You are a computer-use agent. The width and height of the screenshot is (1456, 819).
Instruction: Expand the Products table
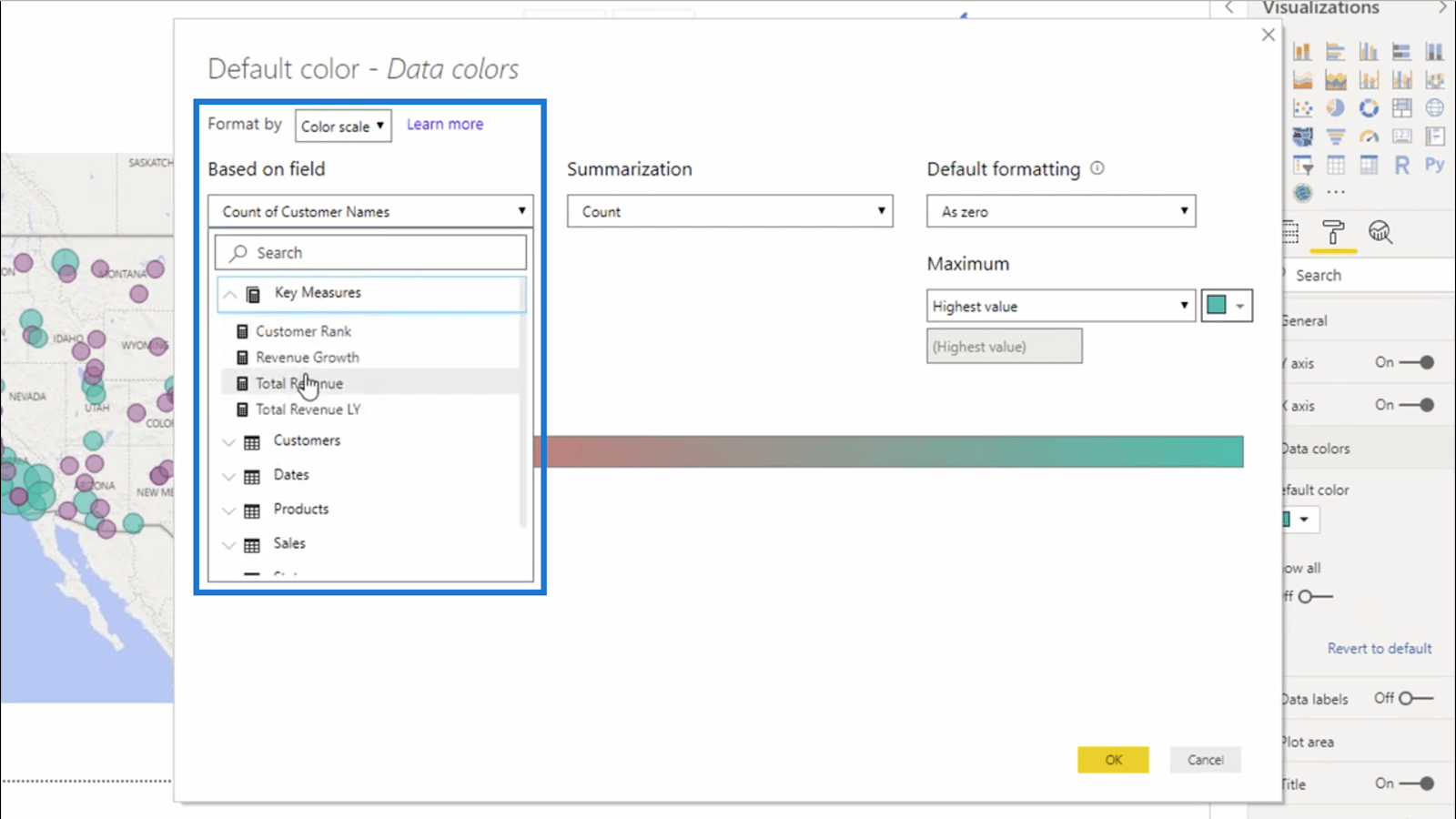coord(228,511)
